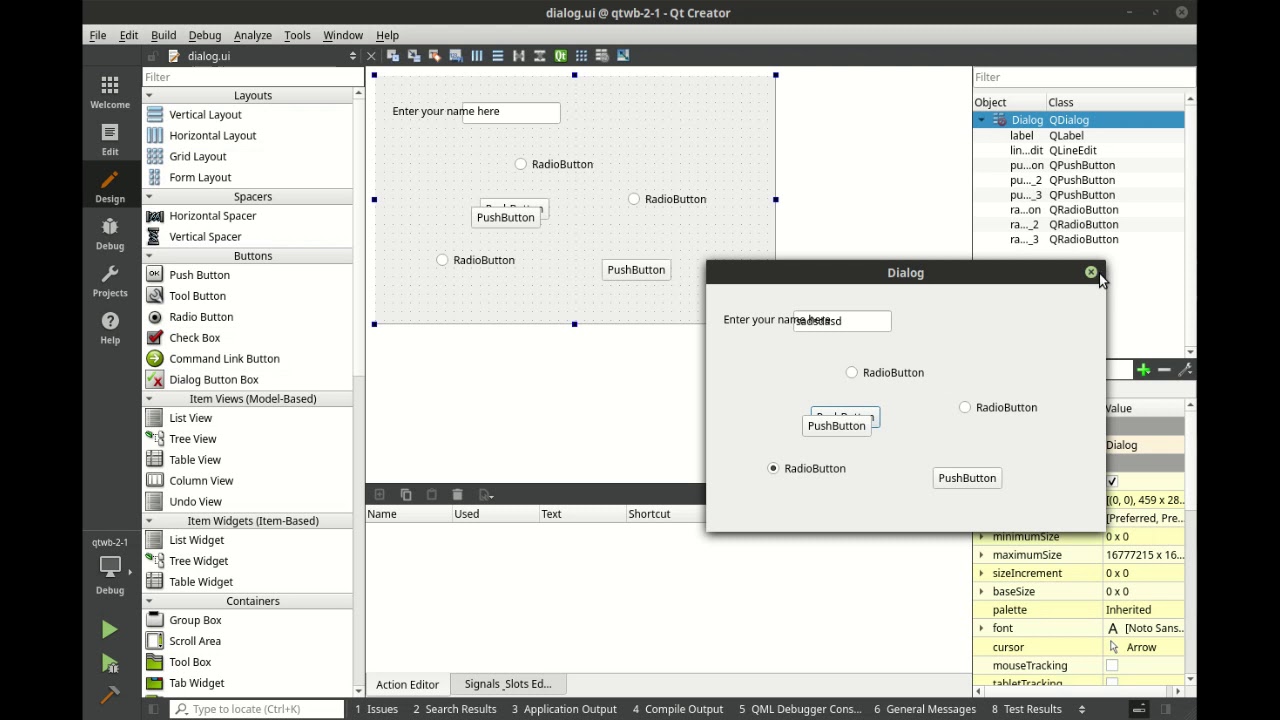This screenshot has height=720, width=1280.
Task: Open the 3 Application Output pane
Action: tap(564, 709)
